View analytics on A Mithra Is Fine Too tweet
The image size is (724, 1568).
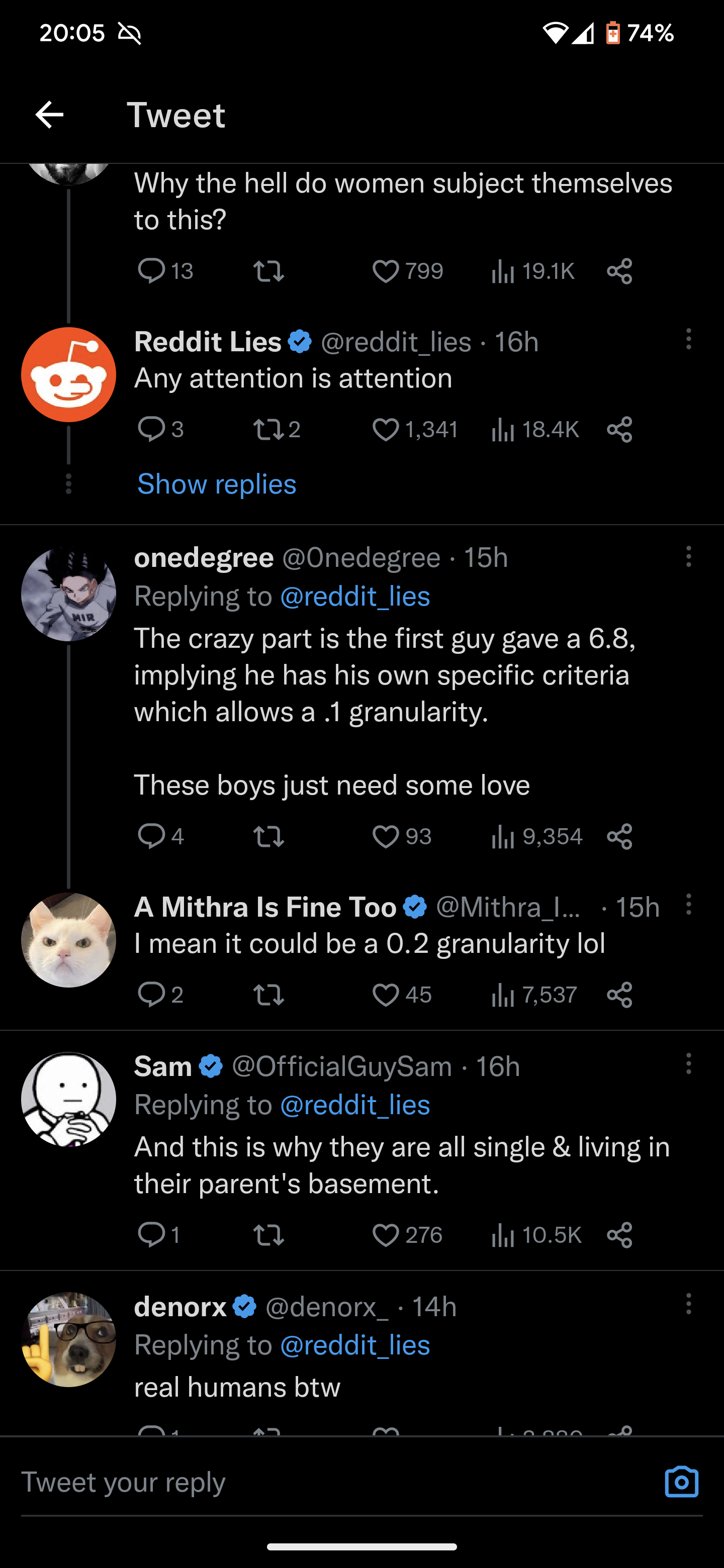click(502, 995)
